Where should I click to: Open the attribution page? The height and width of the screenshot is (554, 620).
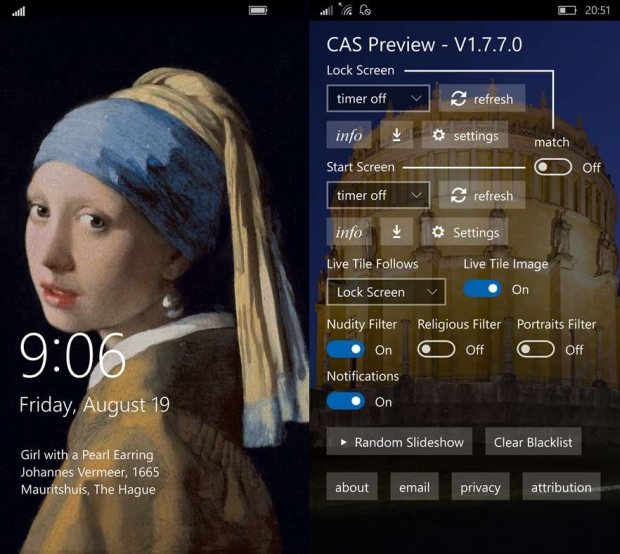pos(561,486)
